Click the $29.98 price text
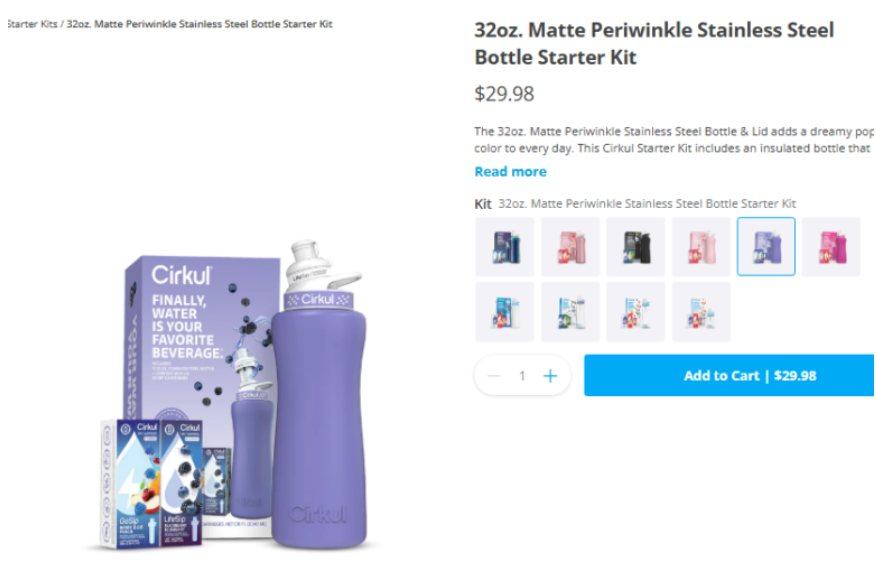 click(x=504, y=94)
